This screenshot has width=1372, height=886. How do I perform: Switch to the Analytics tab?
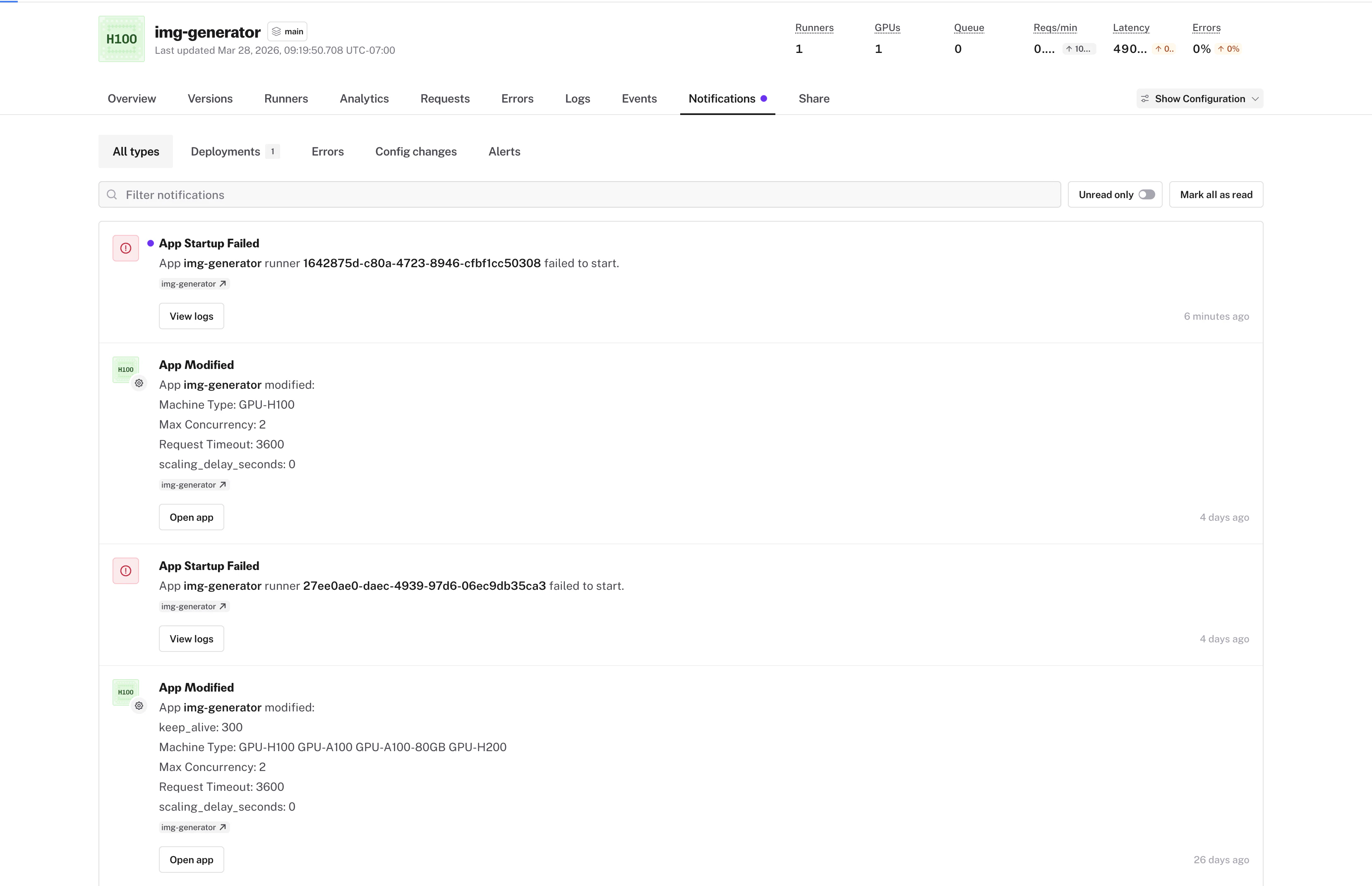(x=364, y=98)
